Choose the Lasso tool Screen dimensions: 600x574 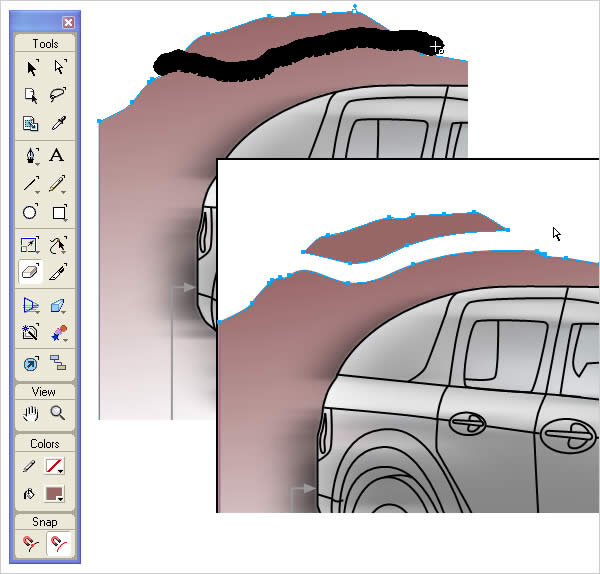click(58, 95)
